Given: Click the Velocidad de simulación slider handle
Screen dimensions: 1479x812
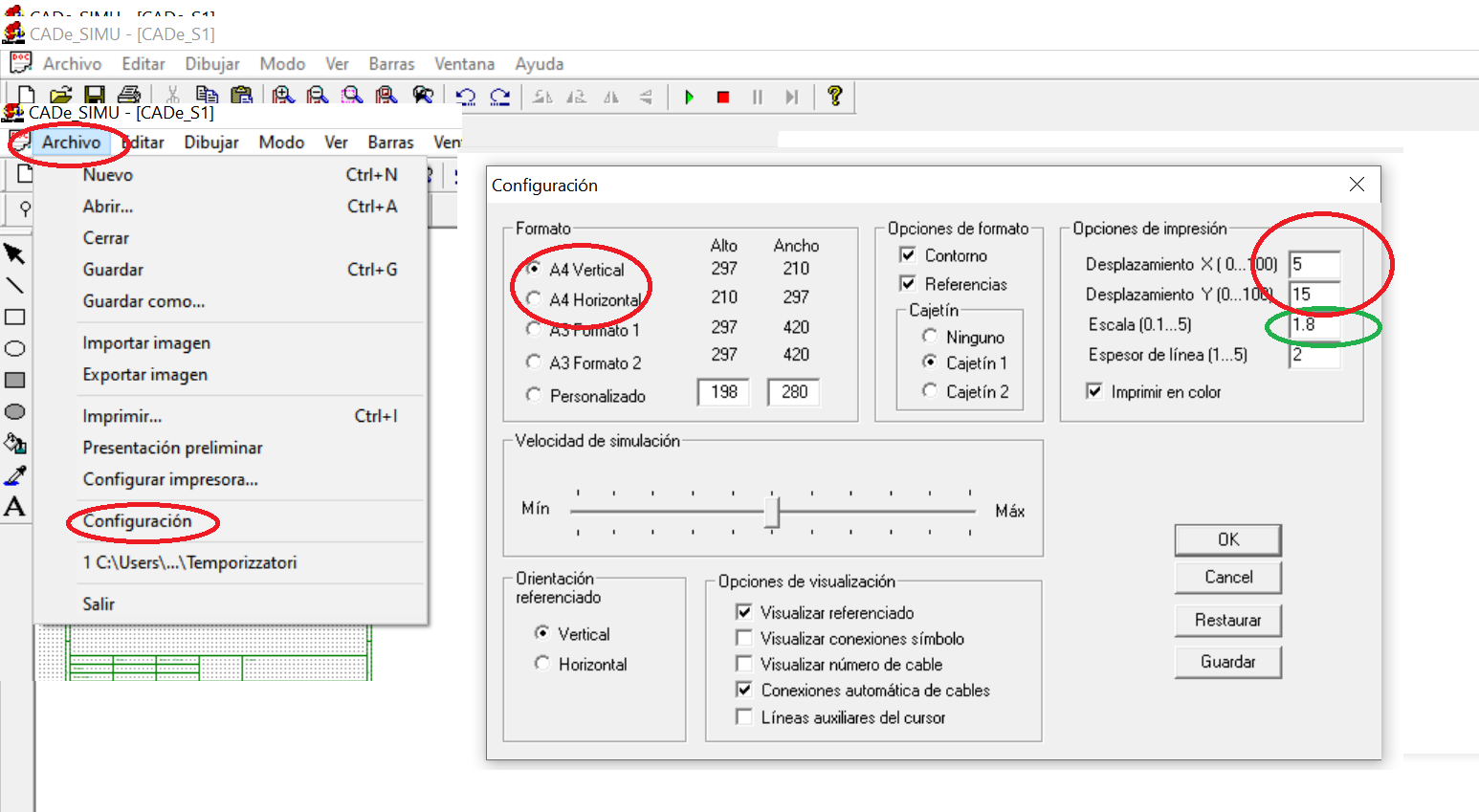Looking at the screenshot, I should coord(772,511).
